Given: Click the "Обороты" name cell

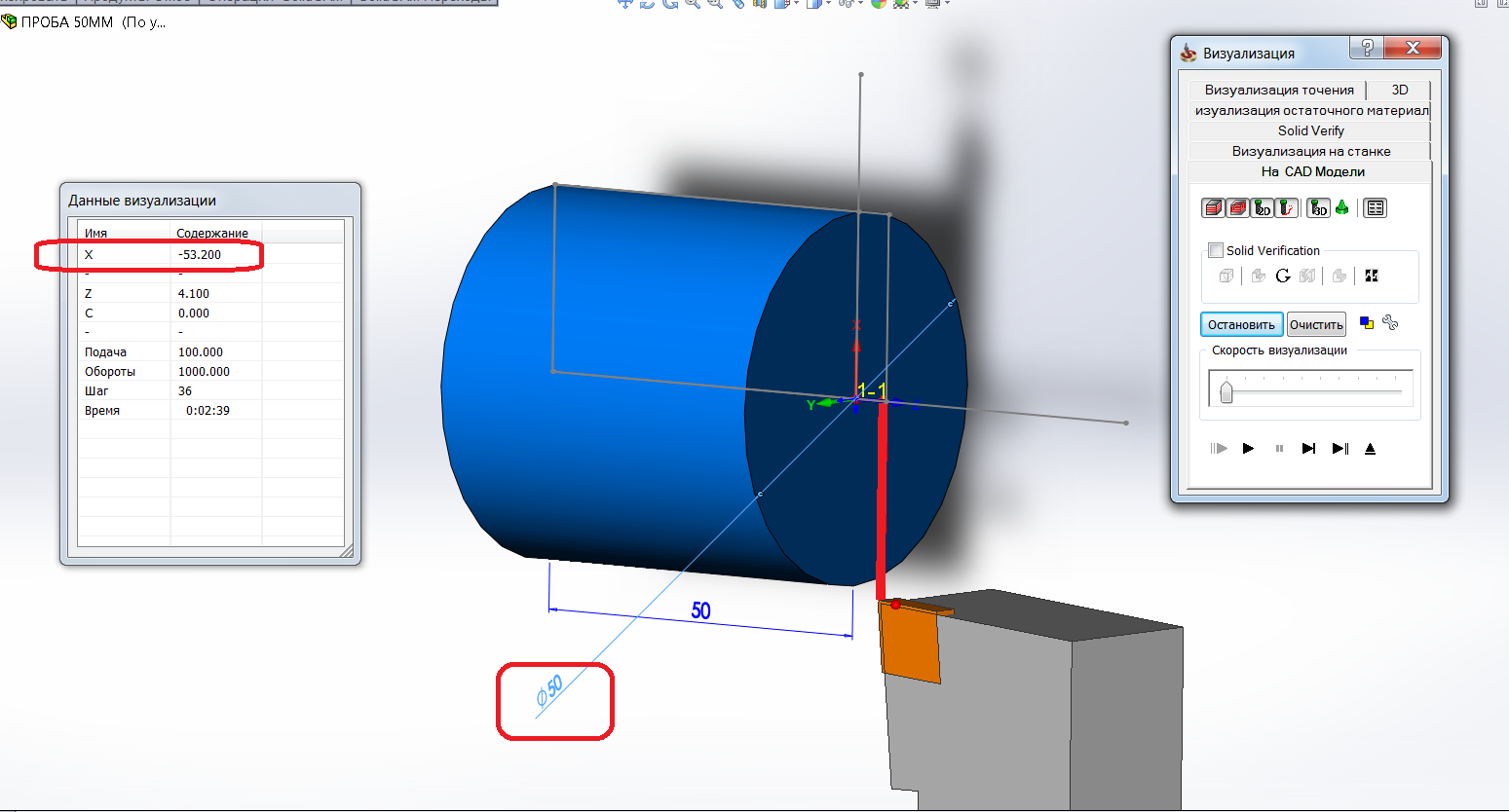Looking at the screenshot, I should coord(110,372).
